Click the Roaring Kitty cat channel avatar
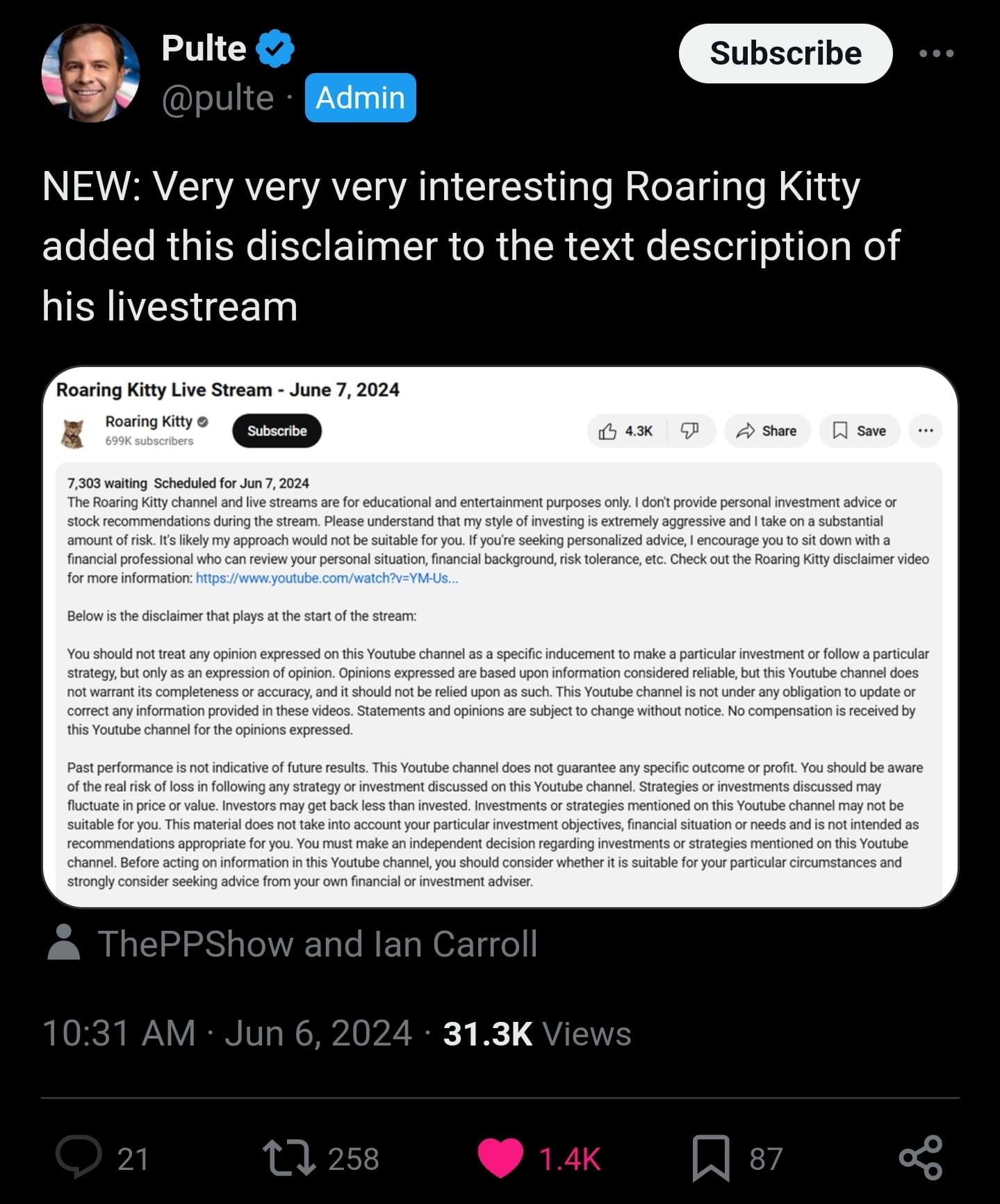This screenshot has width=1000, height=1204. (x=72, y=433)
